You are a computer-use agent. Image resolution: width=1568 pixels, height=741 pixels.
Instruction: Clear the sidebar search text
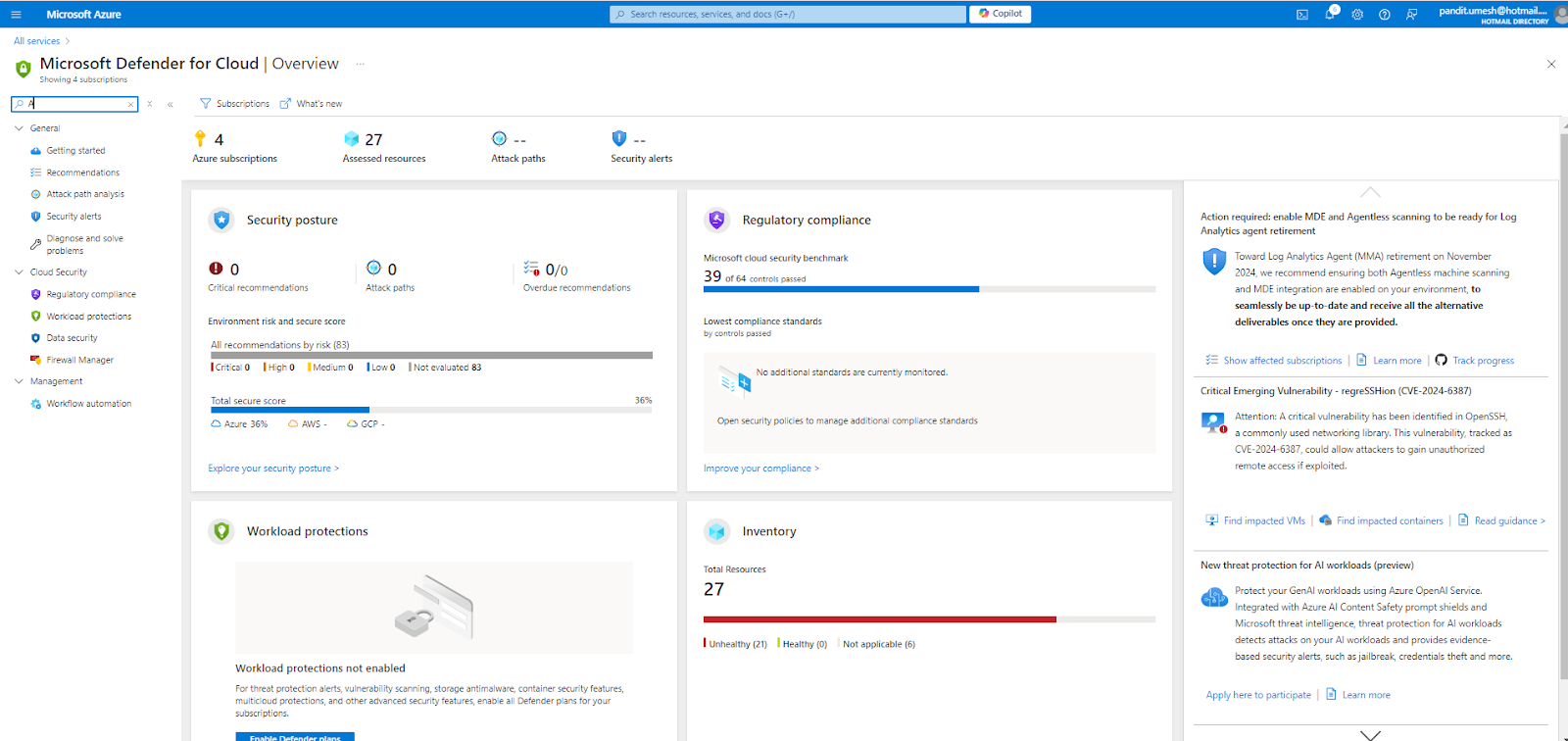[x=130, y=104]
